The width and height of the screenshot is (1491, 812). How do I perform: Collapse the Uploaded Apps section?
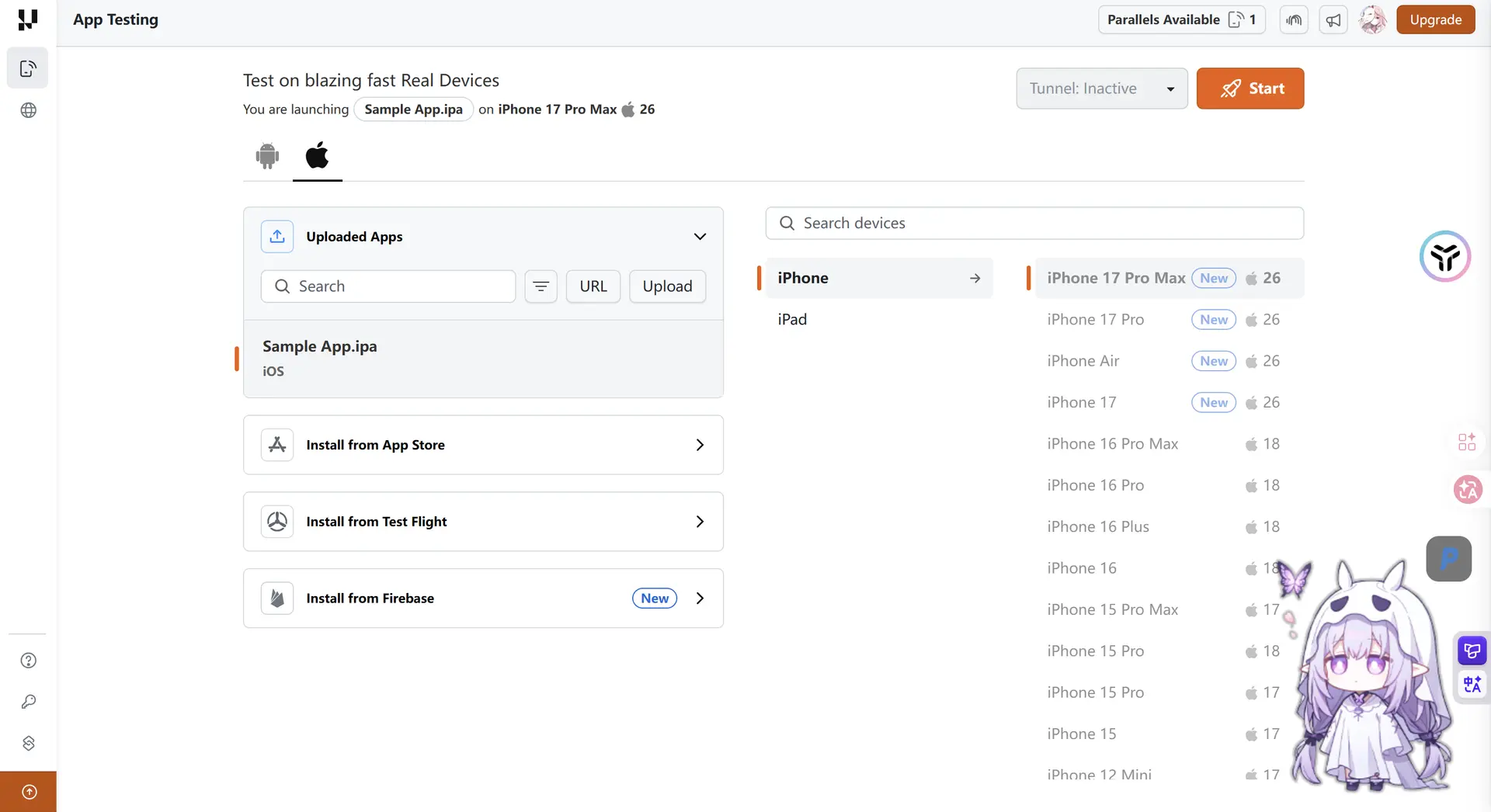(700, 237)
